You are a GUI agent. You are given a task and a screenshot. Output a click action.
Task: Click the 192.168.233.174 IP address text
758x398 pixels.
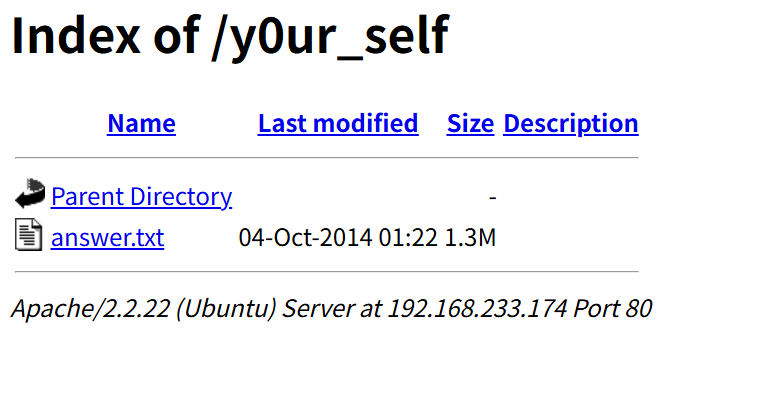coord(478,309)
